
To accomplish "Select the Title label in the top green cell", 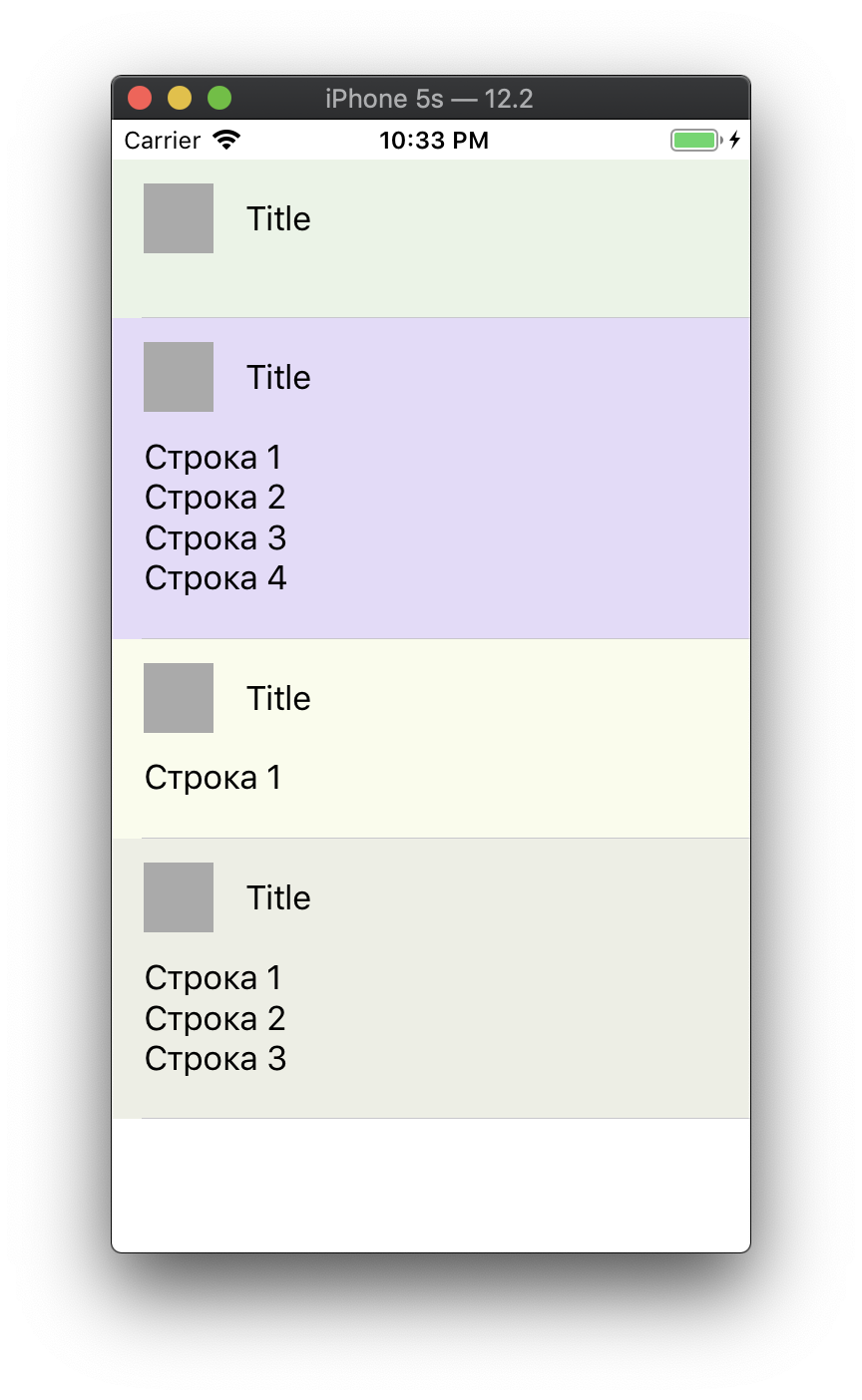I will click(278, 218).
